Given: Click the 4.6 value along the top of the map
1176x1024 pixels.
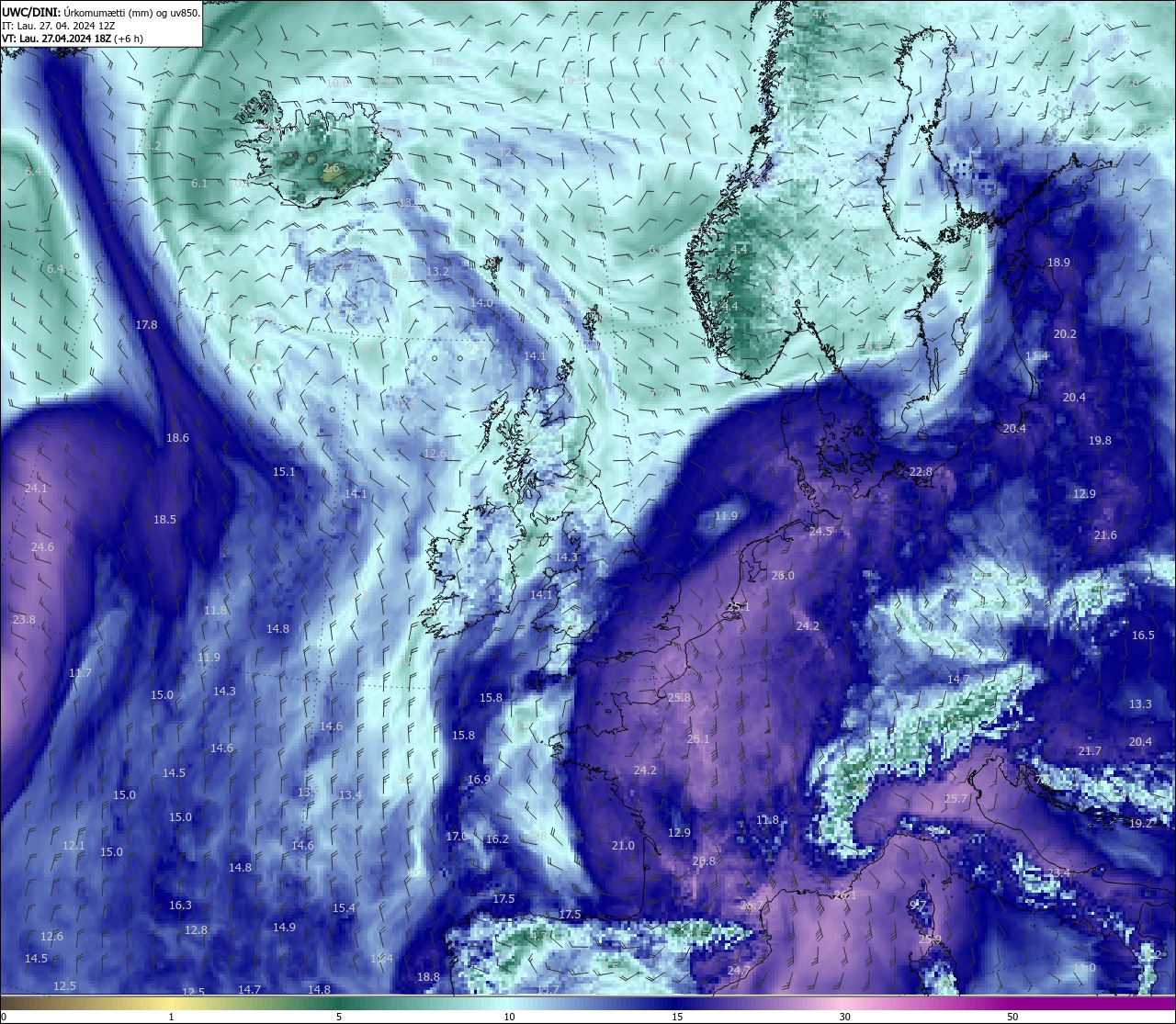Looking at the screenshot, I should click(x=820, y=15).
